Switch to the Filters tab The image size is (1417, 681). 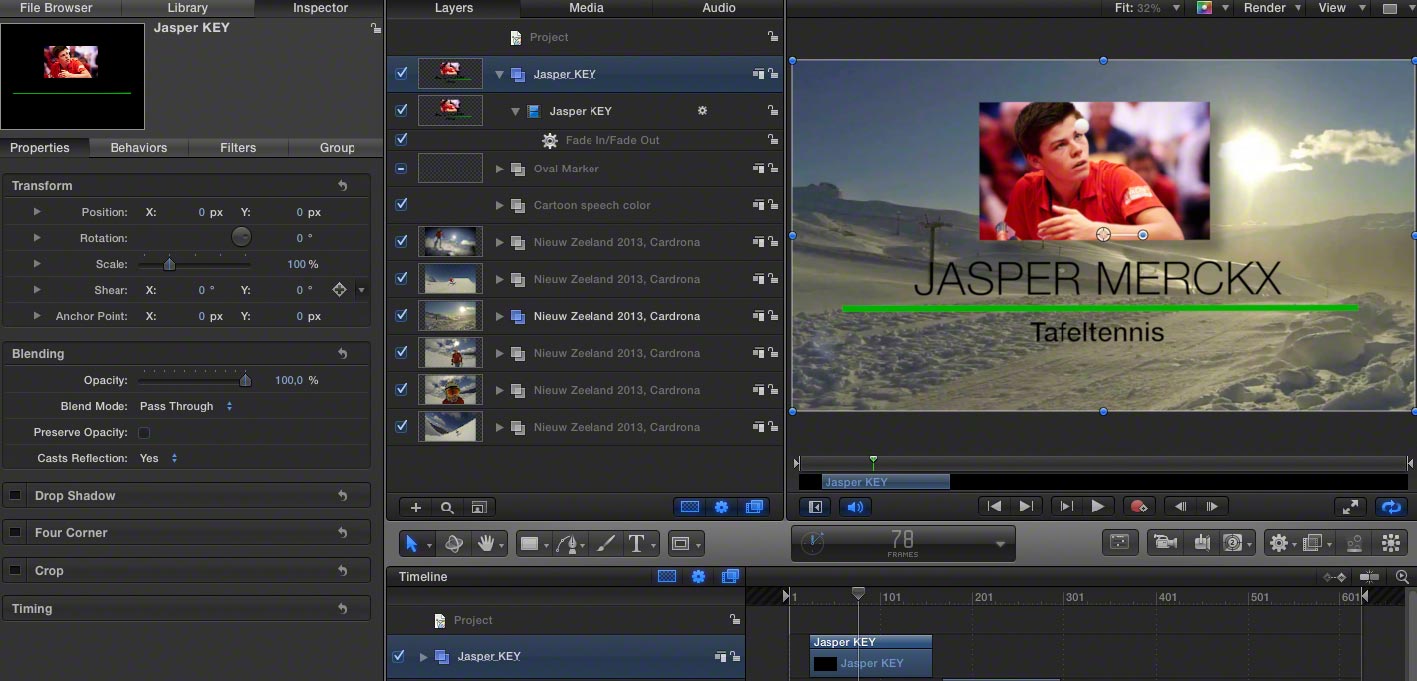[x=238, y=148]
